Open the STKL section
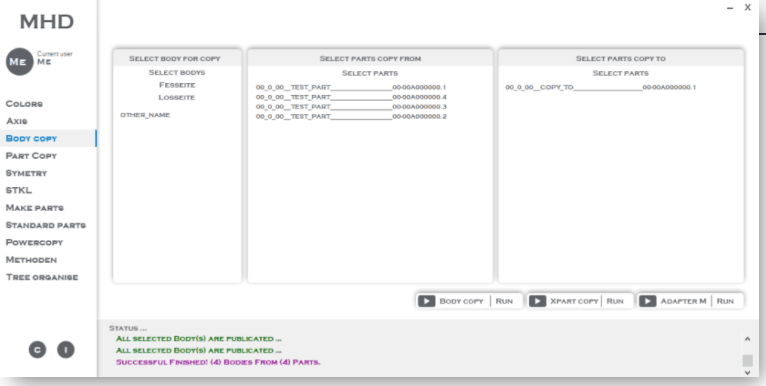Viewport: 766px width, 386px height. click(x=19, y=190)
